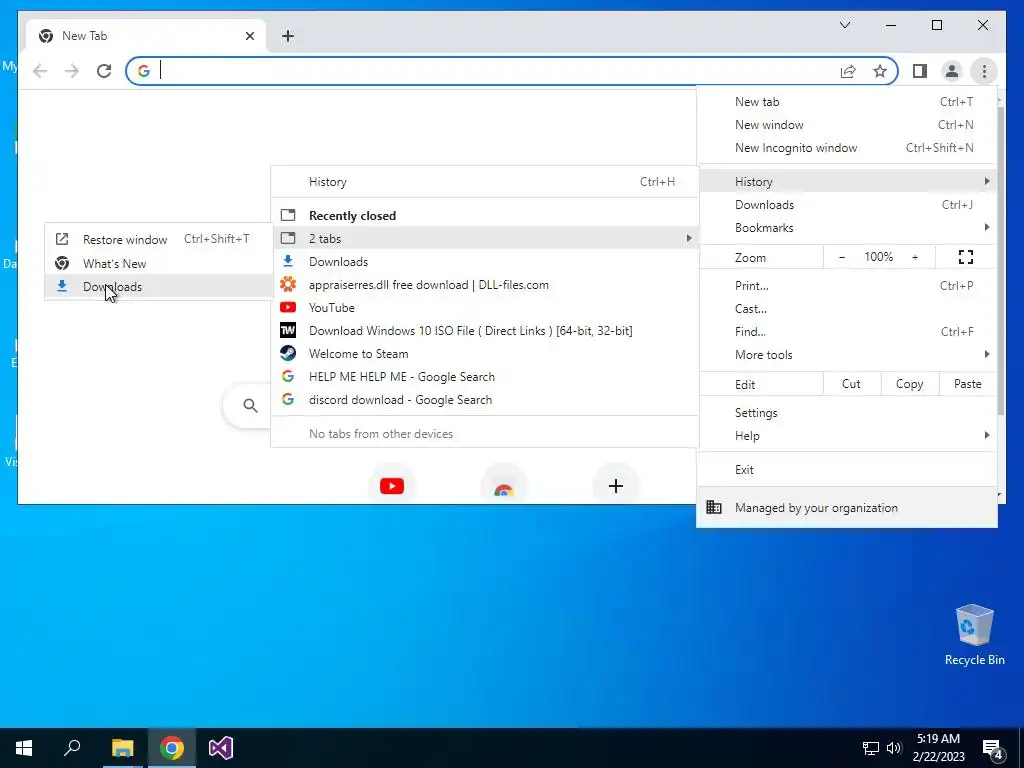1024x768 pixels.
Task: Open full History page with Ctrl+H entry
Action: click(x=485, y=182)
